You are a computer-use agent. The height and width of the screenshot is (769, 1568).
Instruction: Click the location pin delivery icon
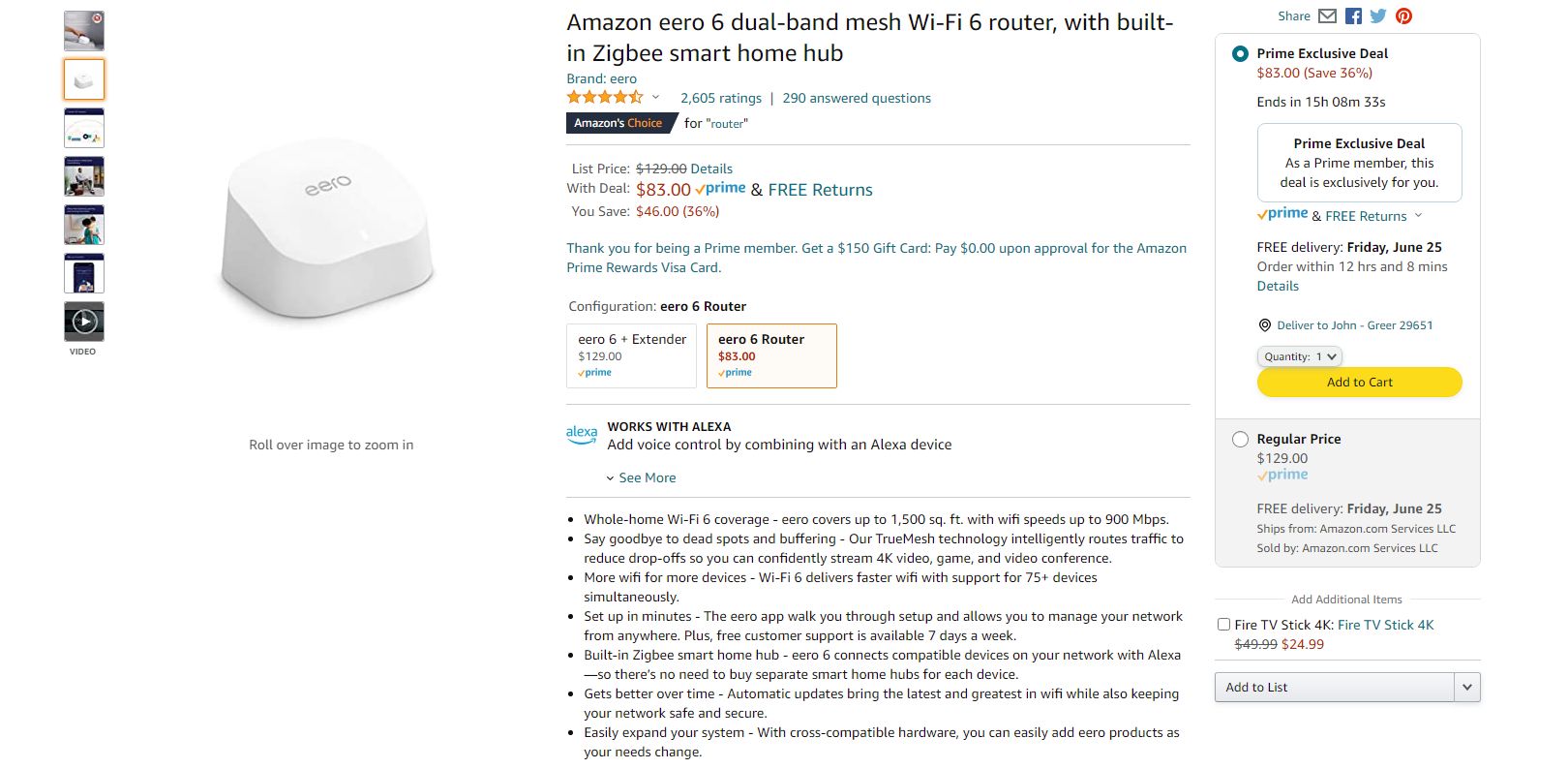click(x=1264, y=325)
